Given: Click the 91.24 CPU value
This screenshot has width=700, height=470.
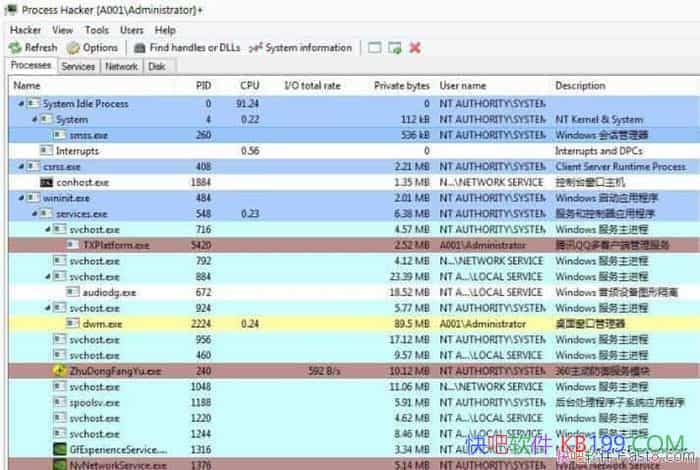Looking at the screenshot, I should (248, 104).
